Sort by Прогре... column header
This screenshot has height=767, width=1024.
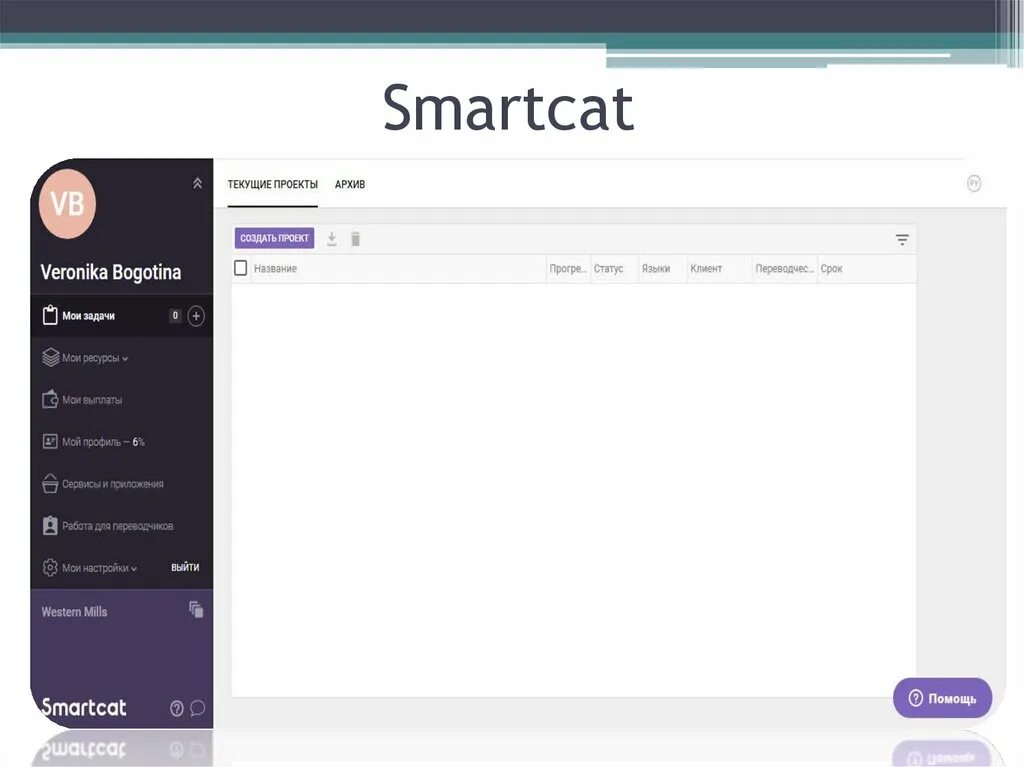click(x=568, y=269)
